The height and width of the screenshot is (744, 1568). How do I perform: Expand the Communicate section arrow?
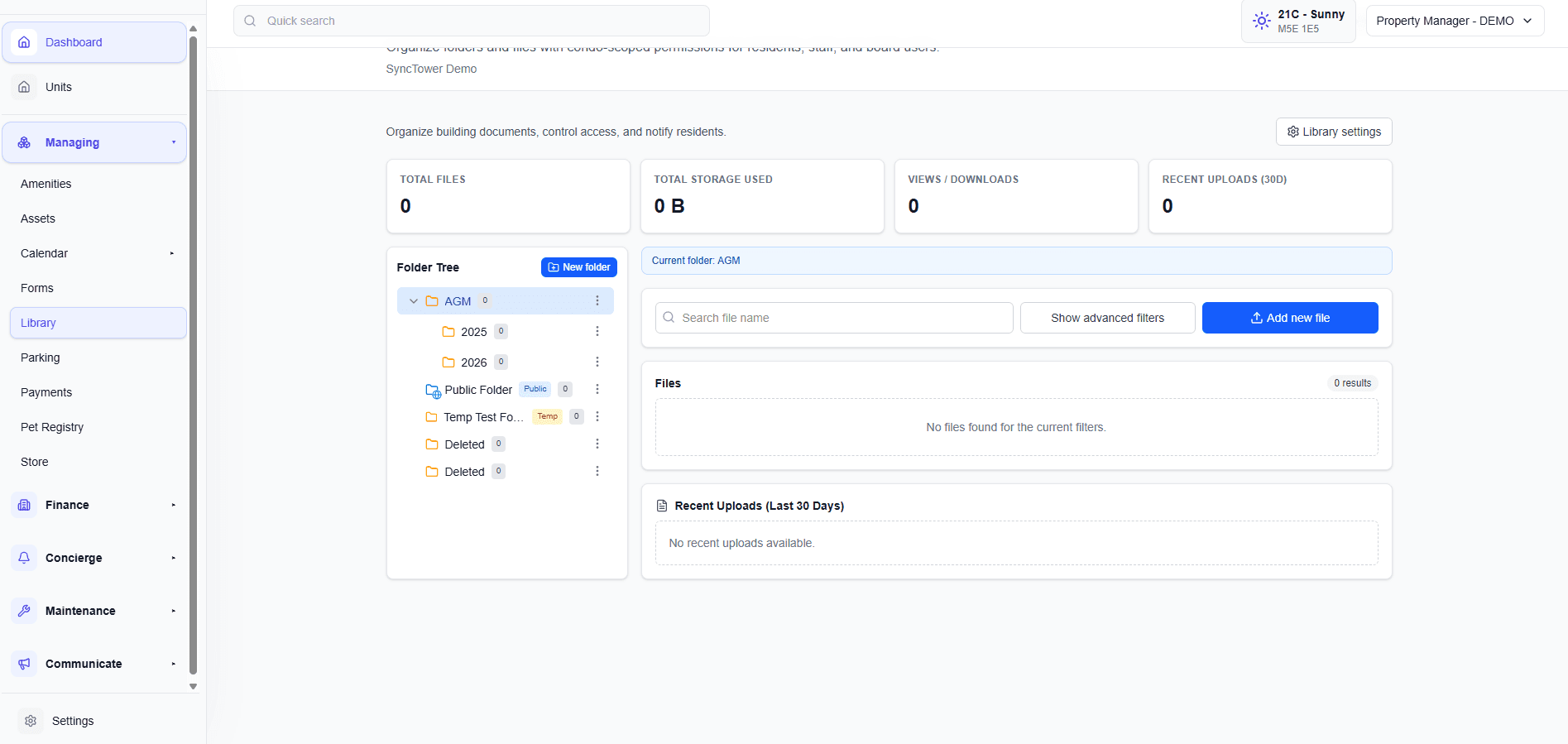pyautogui.click(x=174, y=664)
